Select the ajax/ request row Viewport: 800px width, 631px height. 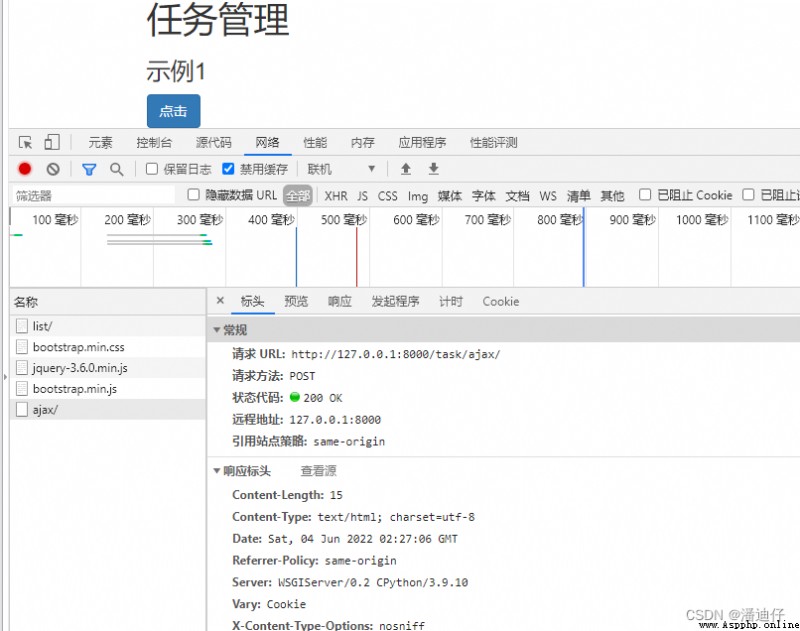(x=108, y=410)
